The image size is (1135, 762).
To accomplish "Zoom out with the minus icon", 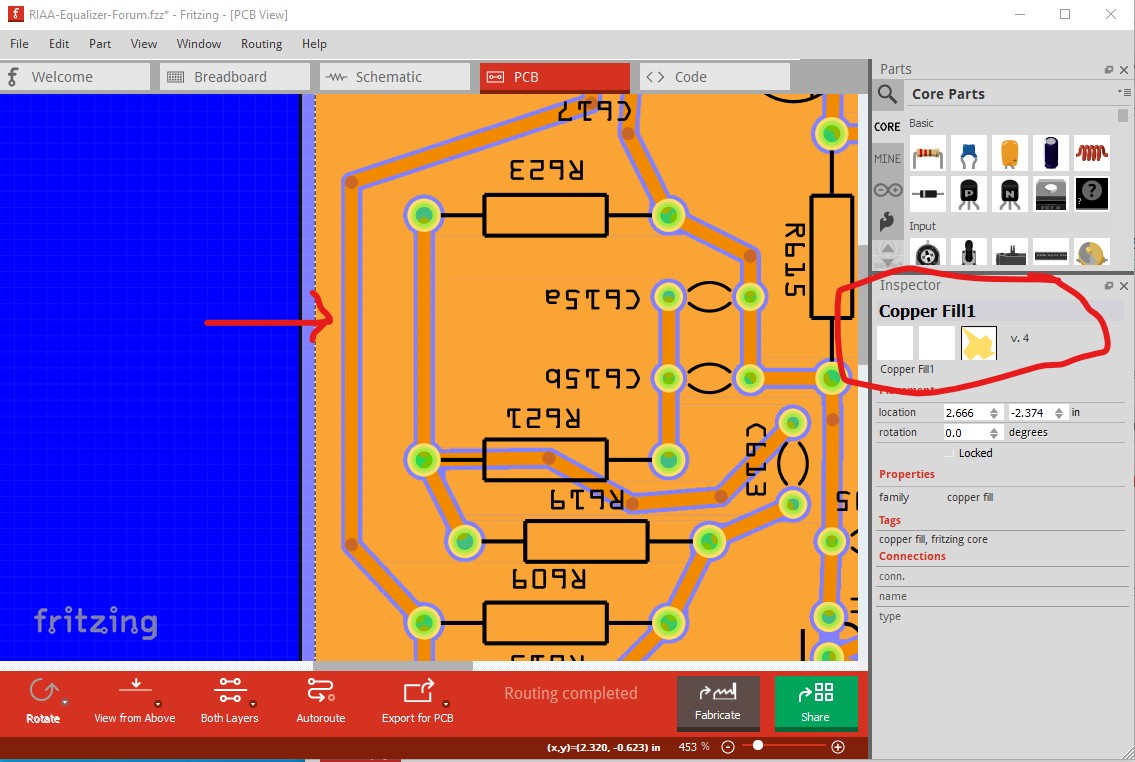I will (728, 747).
